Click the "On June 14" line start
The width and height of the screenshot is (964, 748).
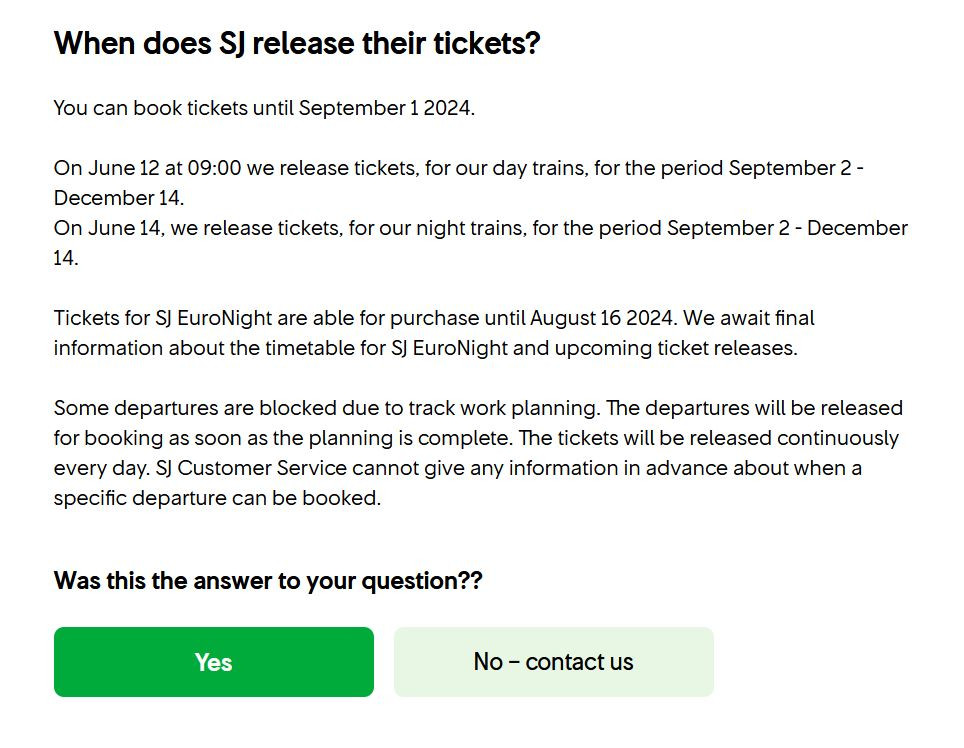tap(108, 228)
